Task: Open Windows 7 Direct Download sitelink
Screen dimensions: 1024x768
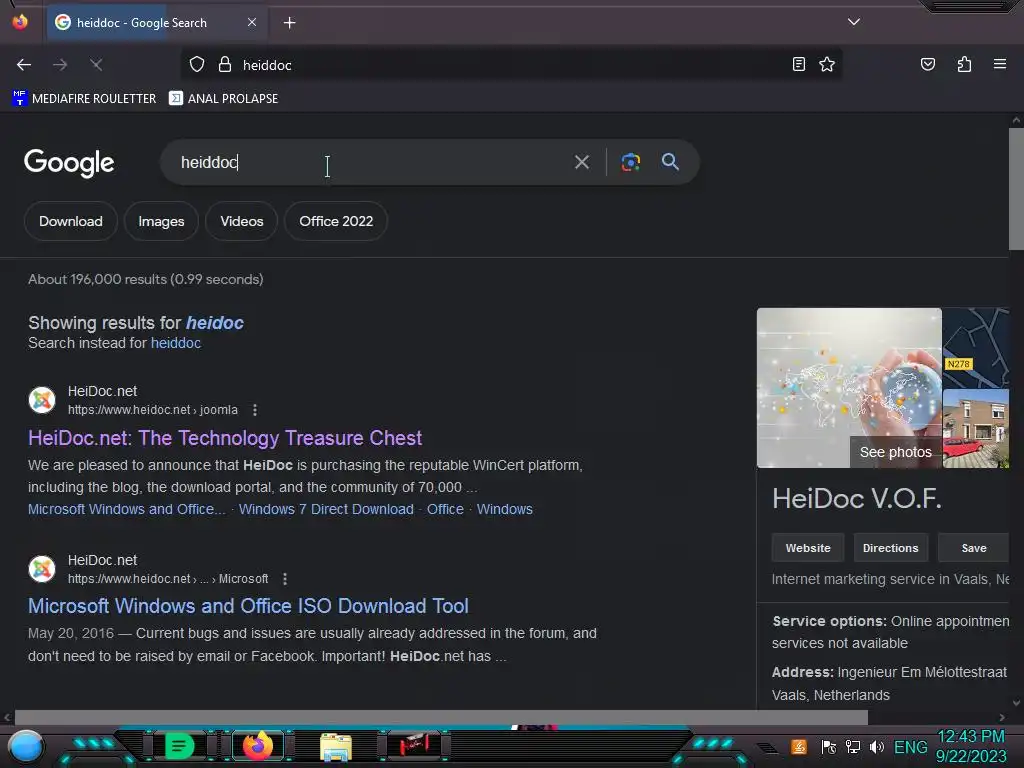Action: coord(326,509)
